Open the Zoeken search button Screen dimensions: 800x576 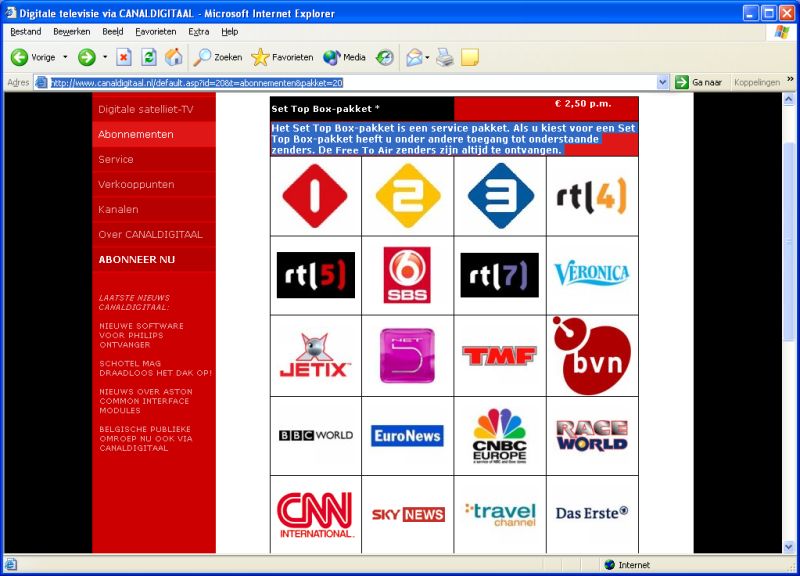coord(218,57)
